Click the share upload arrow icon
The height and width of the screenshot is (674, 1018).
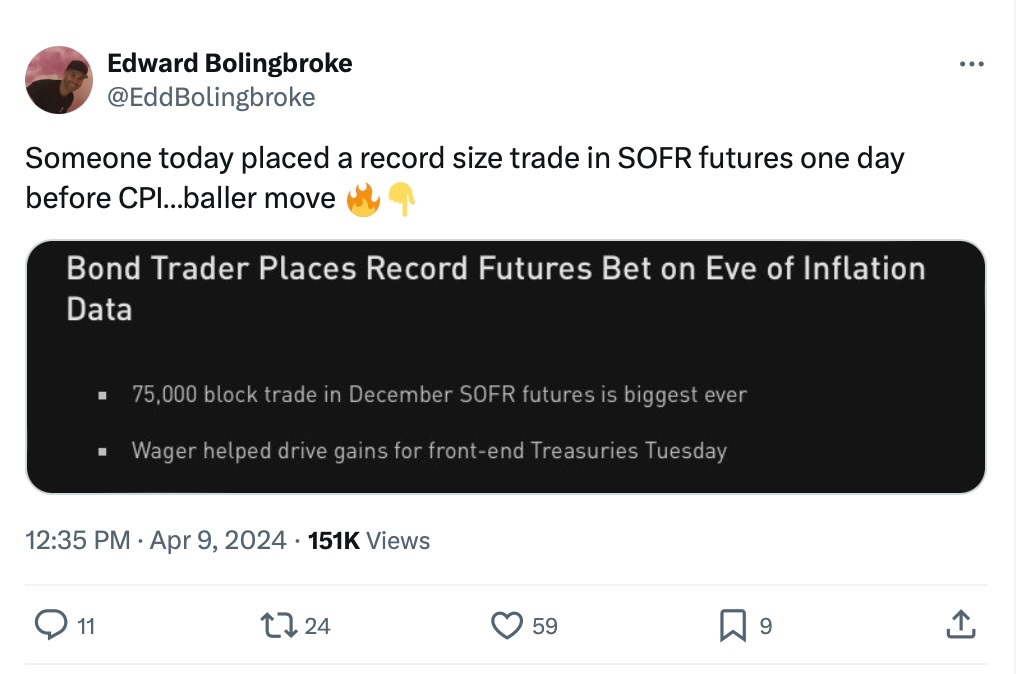[959, 625]
